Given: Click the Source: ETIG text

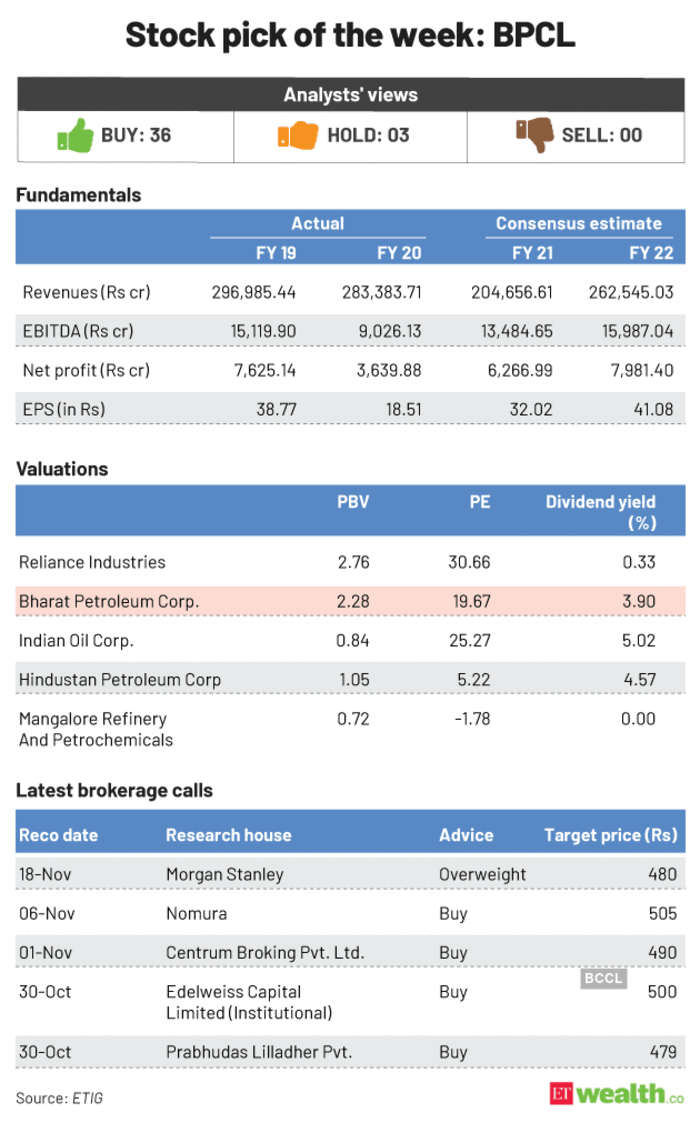Looking at the screenshot, I should 59,1098.
